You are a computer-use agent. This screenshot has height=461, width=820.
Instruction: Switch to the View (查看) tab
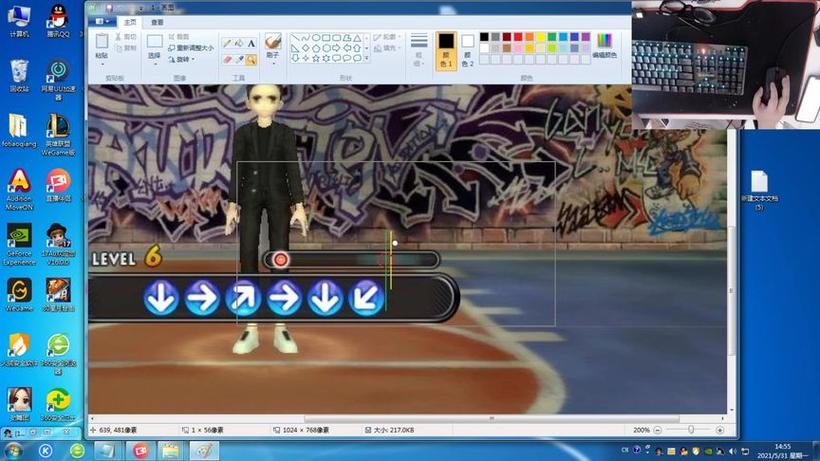(x=158, y=21)
